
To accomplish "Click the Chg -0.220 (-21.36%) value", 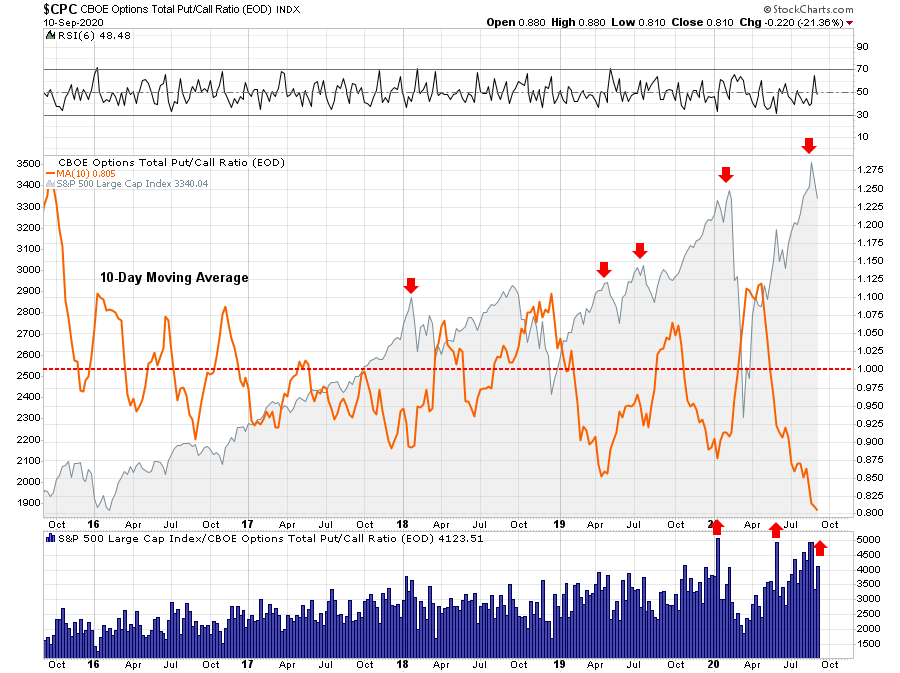I will tap(792, 22).
